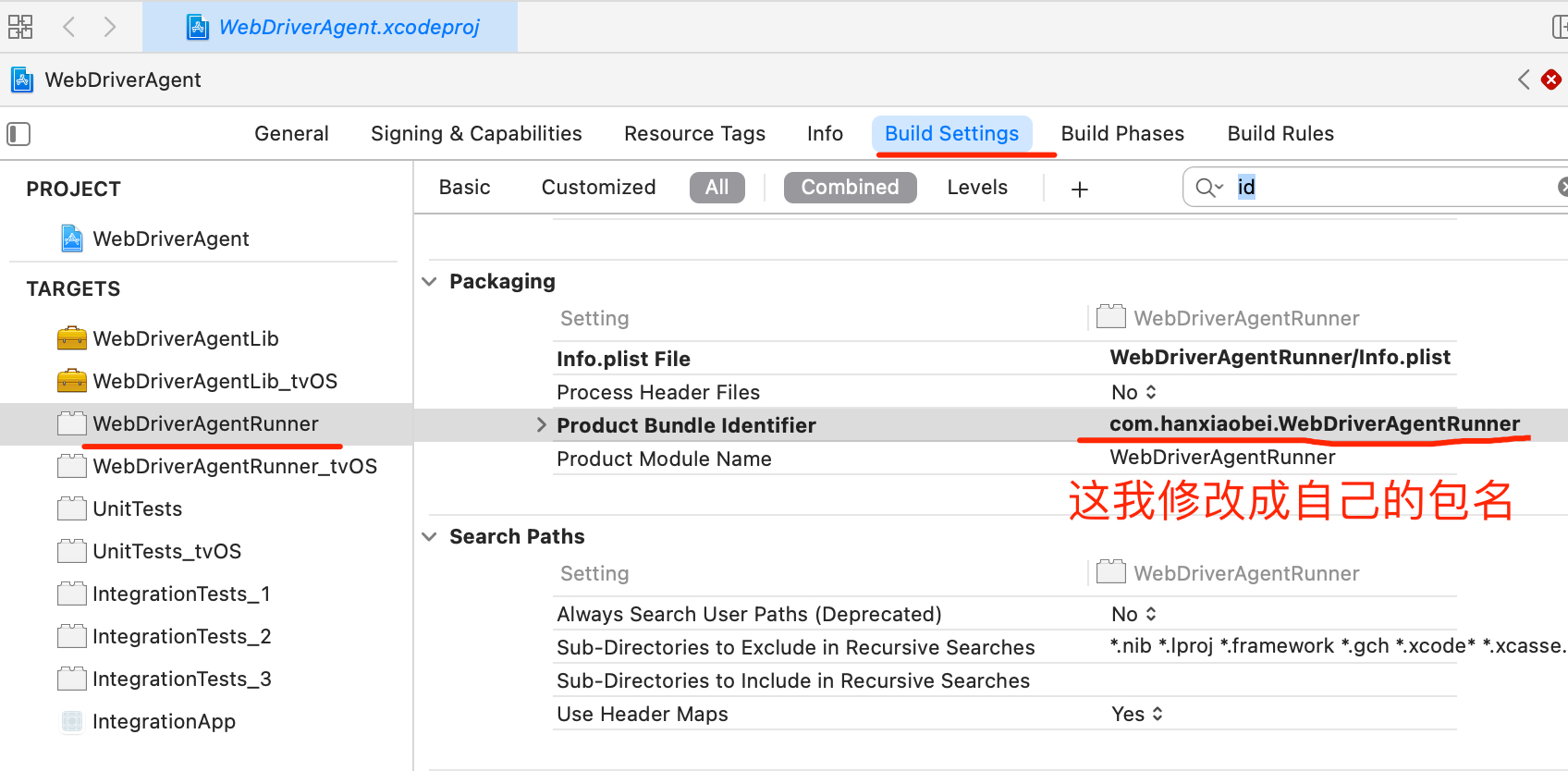Switch to Levels view

(x=977, y=188)
